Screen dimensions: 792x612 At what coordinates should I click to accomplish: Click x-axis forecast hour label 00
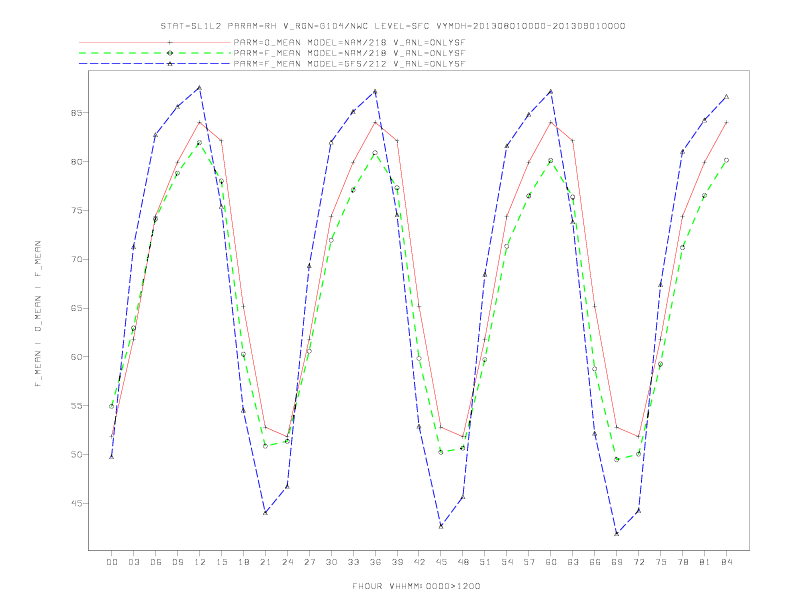[112, 562]
